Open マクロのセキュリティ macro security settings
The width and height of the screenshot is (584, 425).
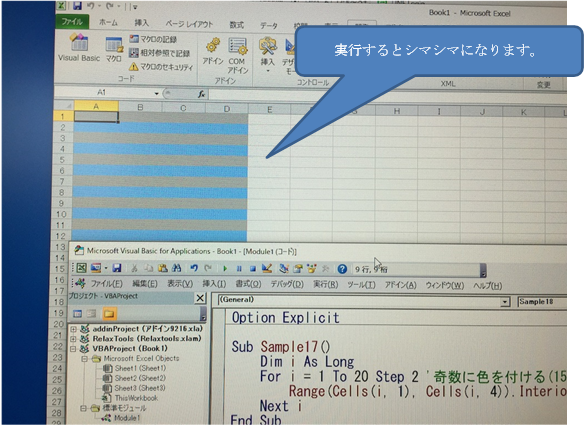[x=161, y=67]
